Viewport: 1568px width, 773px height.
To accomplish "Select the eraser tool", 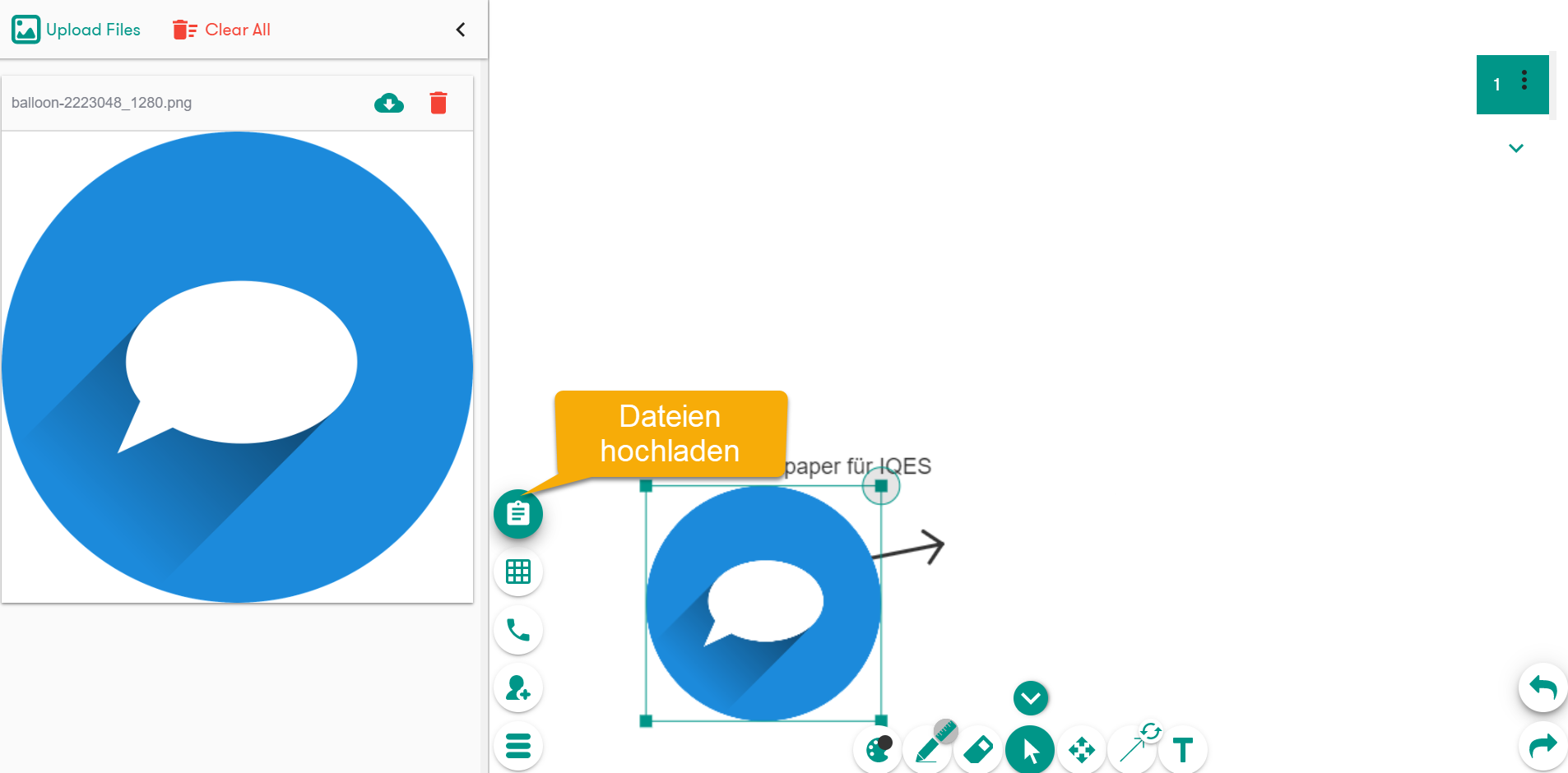I will point(978,749).
